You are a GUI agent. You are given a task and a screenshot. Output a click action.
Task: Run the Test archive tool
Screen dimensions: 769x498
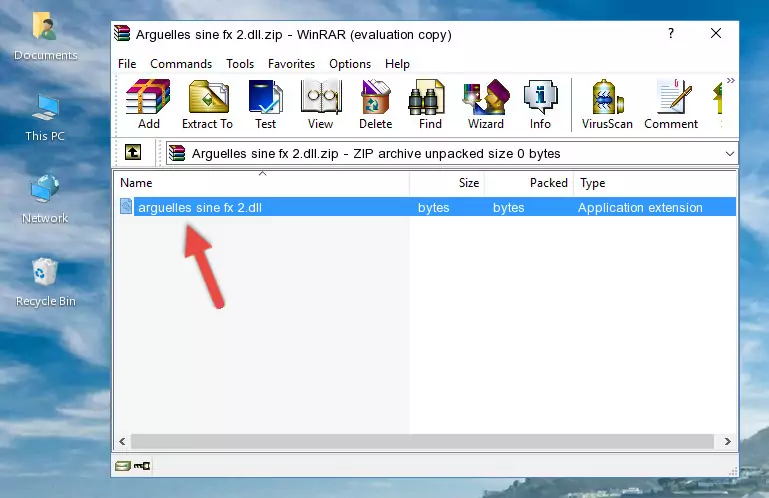pyautogui.click(x=265, y=104)
